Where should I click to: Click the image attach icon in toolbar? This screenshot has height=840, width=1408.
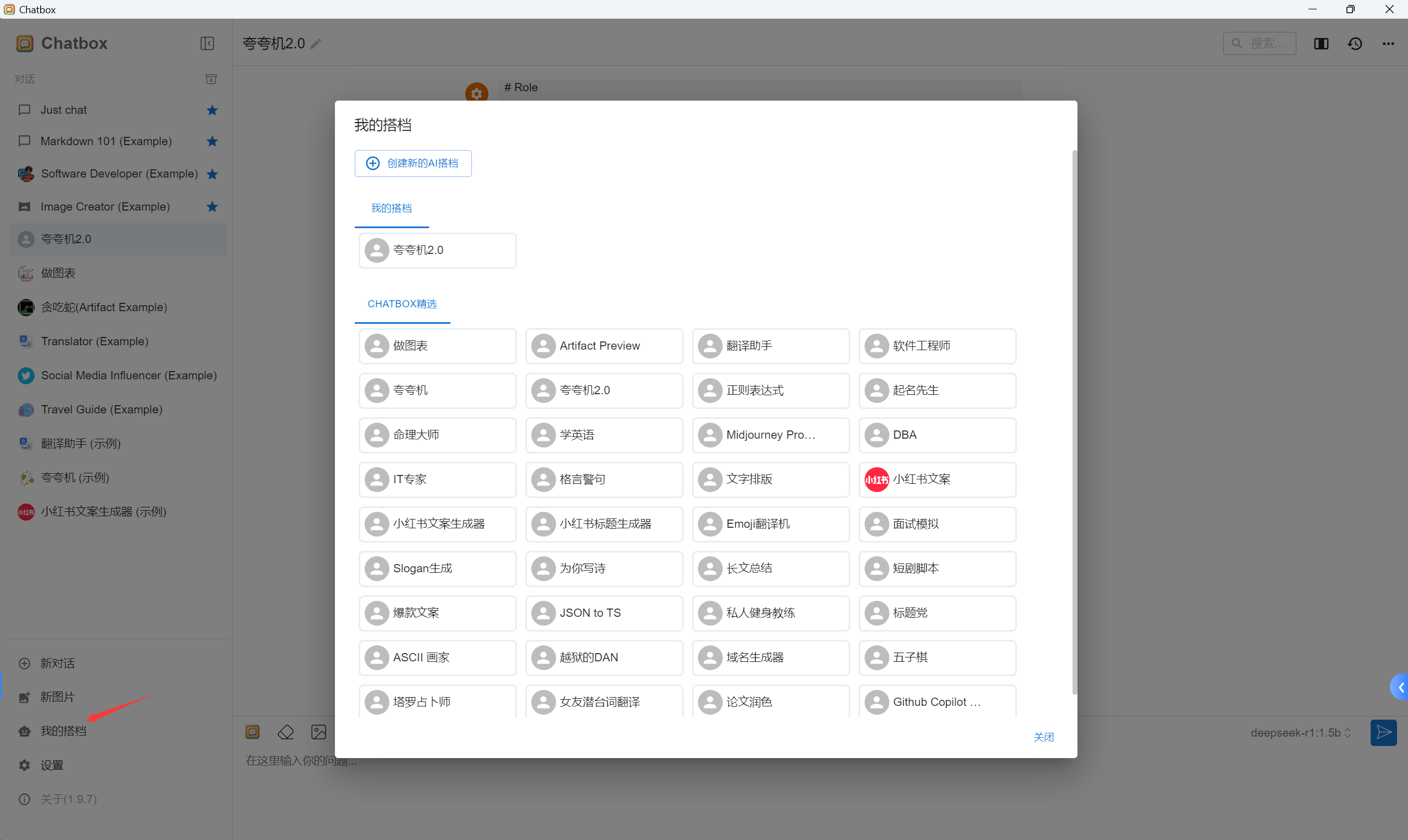coord(319,732)
